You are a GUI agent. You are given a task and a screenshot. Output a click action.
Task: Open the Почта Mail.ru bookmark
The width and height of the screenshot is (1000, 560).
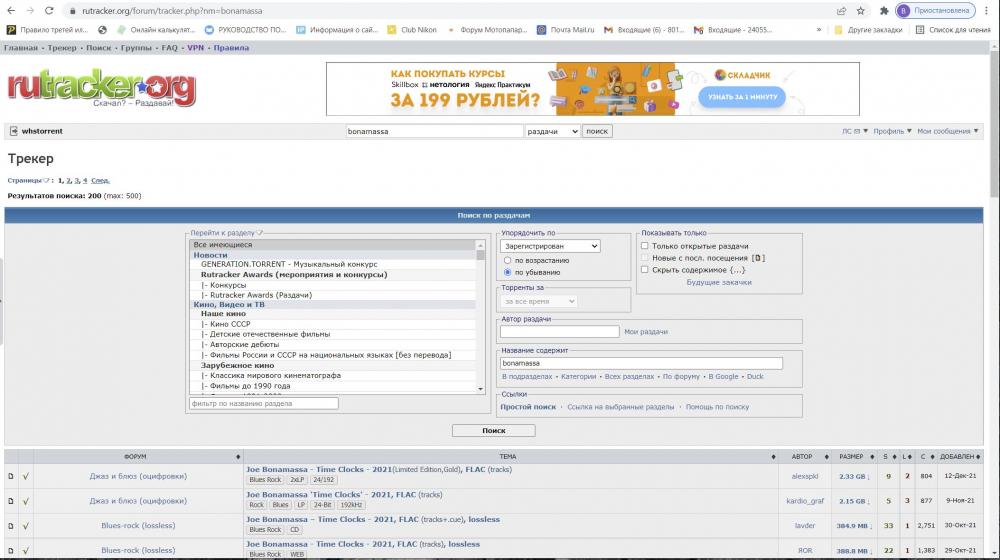(x=566, y=29)
